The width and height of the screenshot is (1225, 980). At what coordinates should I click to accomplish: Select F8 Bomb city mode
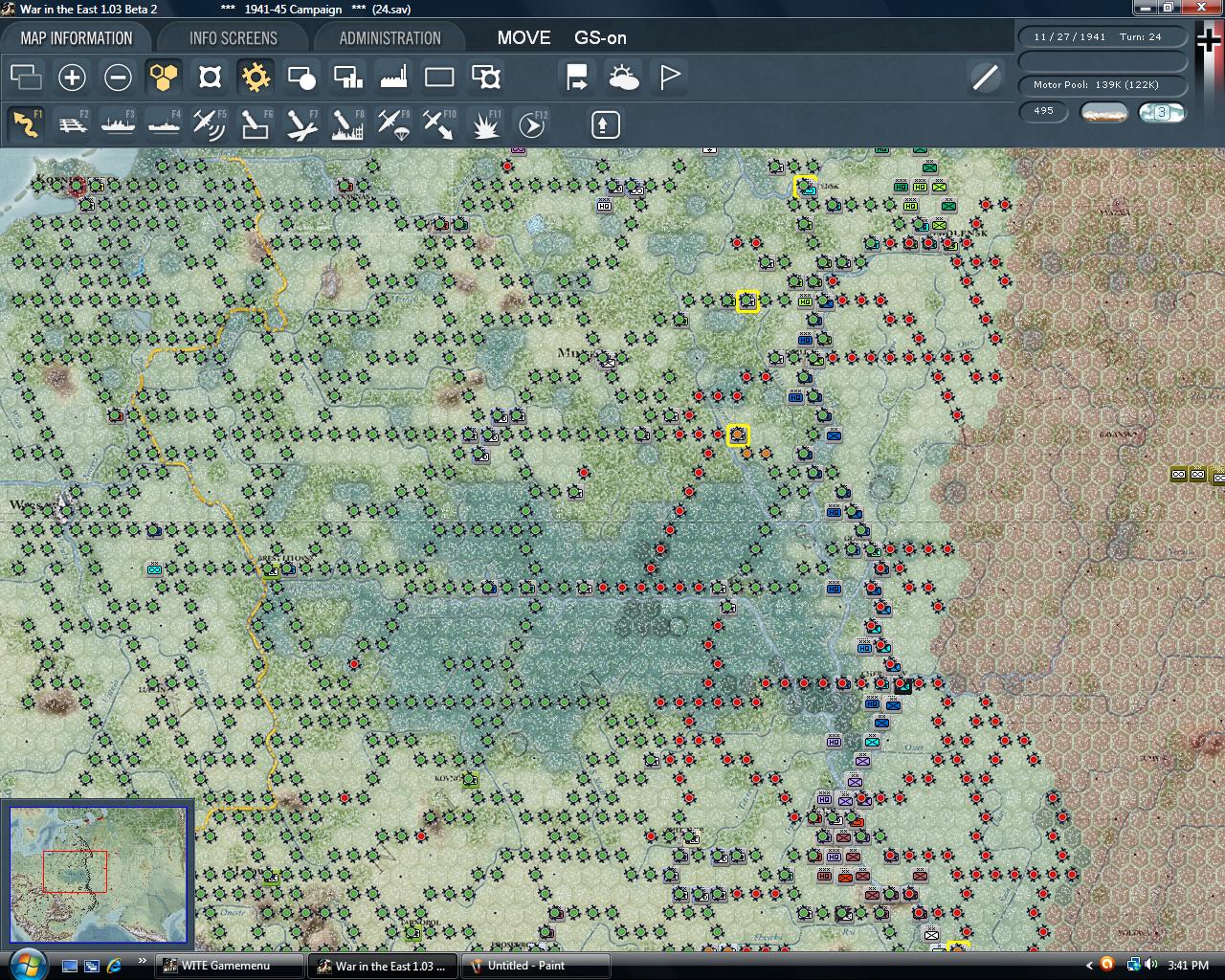pos(347,124)
